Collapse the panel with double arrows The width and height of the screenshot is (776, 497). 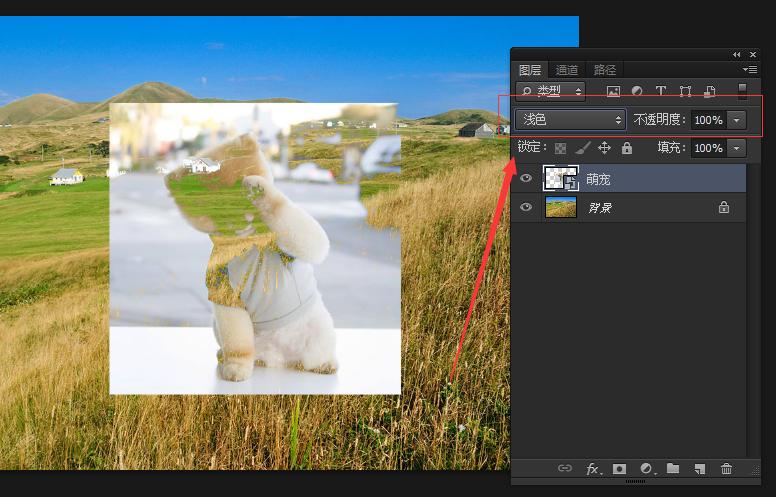tap(737, 54)
